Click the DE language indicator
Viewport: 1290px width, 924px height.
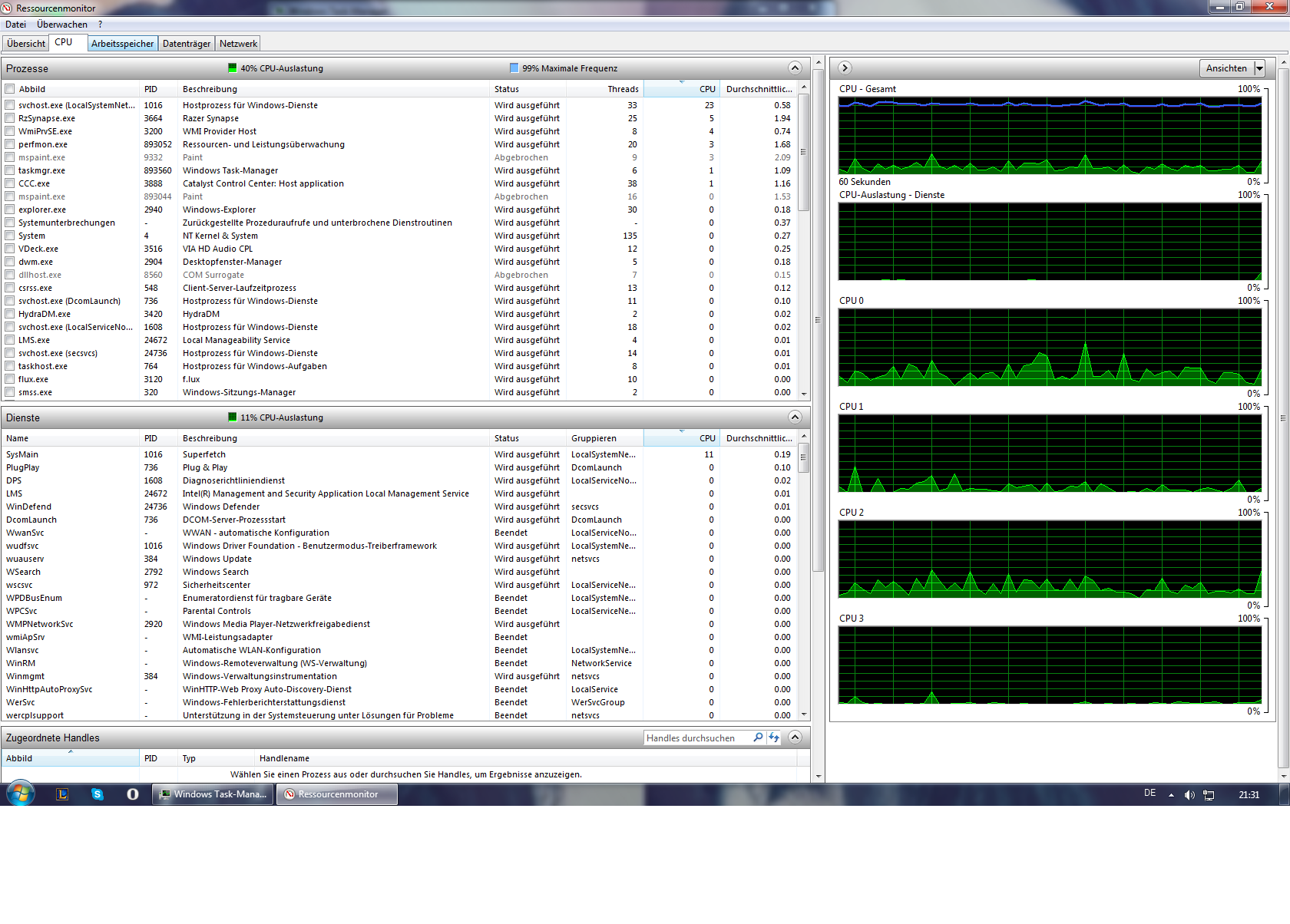pyautogui.click(x=1149, y=794)
